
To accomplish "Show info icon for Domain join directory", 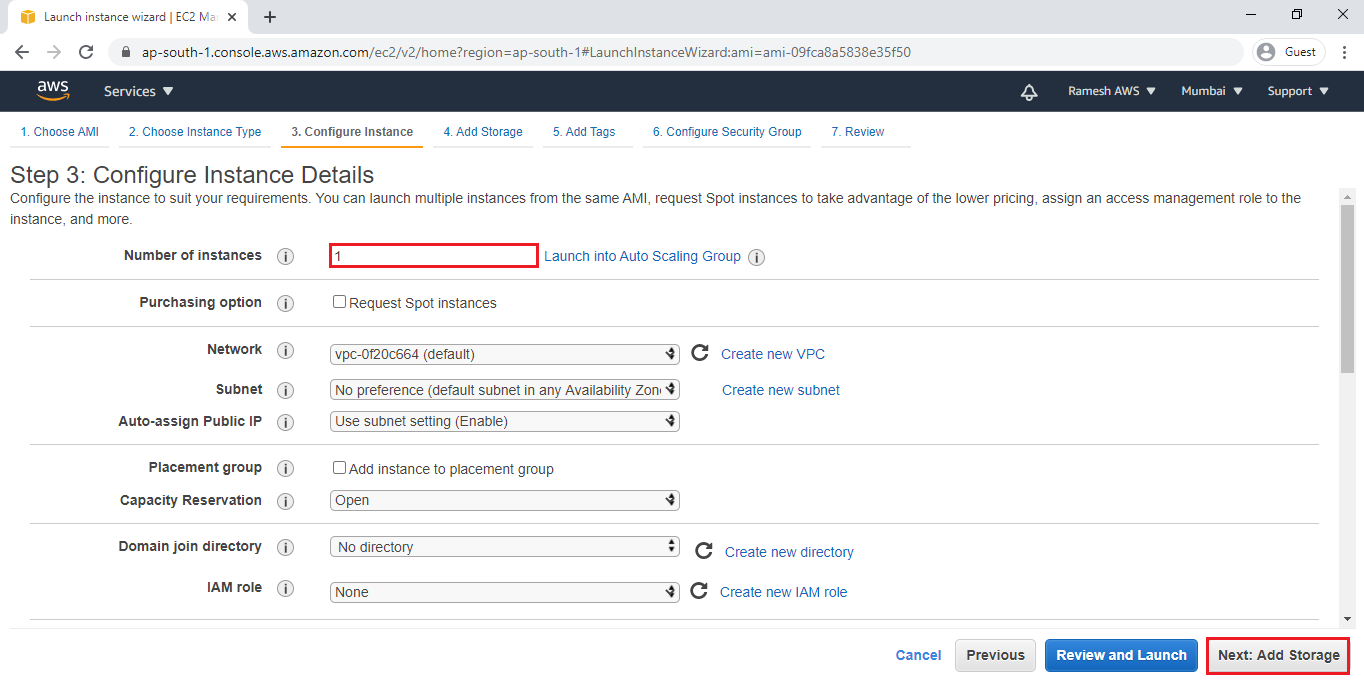I will coord(285,547).
